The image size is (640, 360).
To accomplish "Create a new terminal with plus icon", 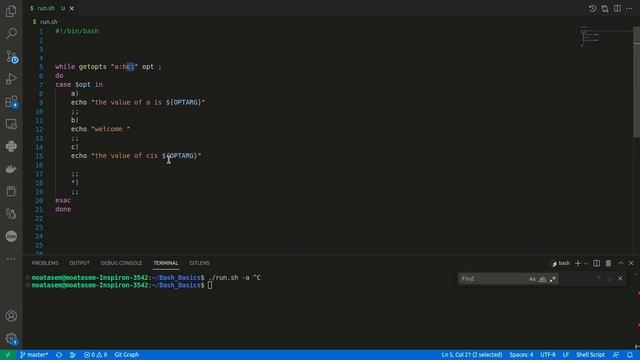I will (578, 264).
